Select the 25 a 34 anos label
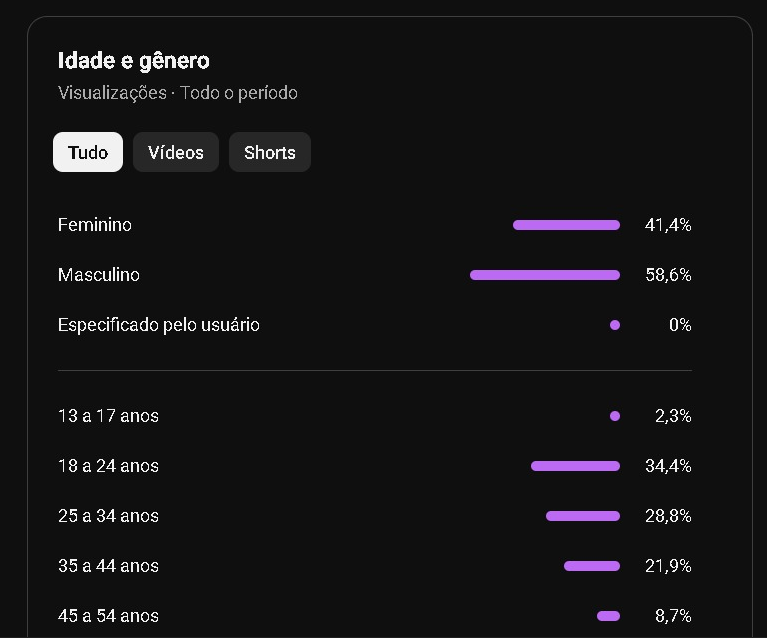The width and height of the screenshot is (767, 638). [x=108, y=516]
